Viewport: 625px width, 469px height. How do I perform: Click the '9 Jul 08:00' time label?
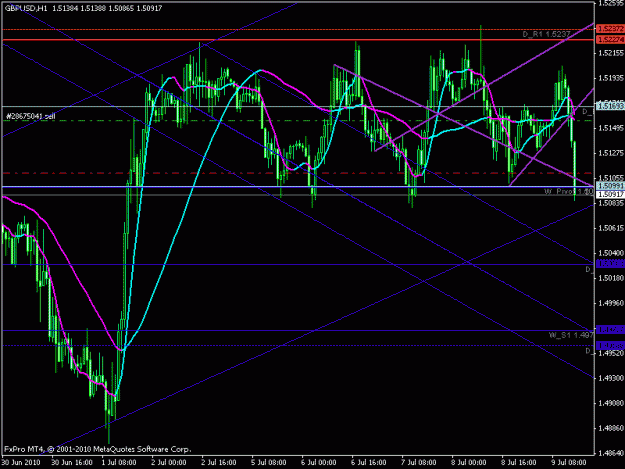point(569,462)
